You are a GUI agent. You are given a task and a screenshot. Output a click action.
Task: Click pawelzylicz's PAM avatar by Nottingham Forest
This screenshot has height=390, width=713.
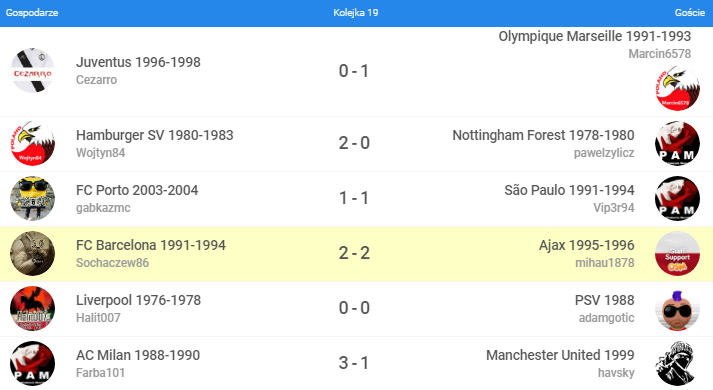point(678,144)
